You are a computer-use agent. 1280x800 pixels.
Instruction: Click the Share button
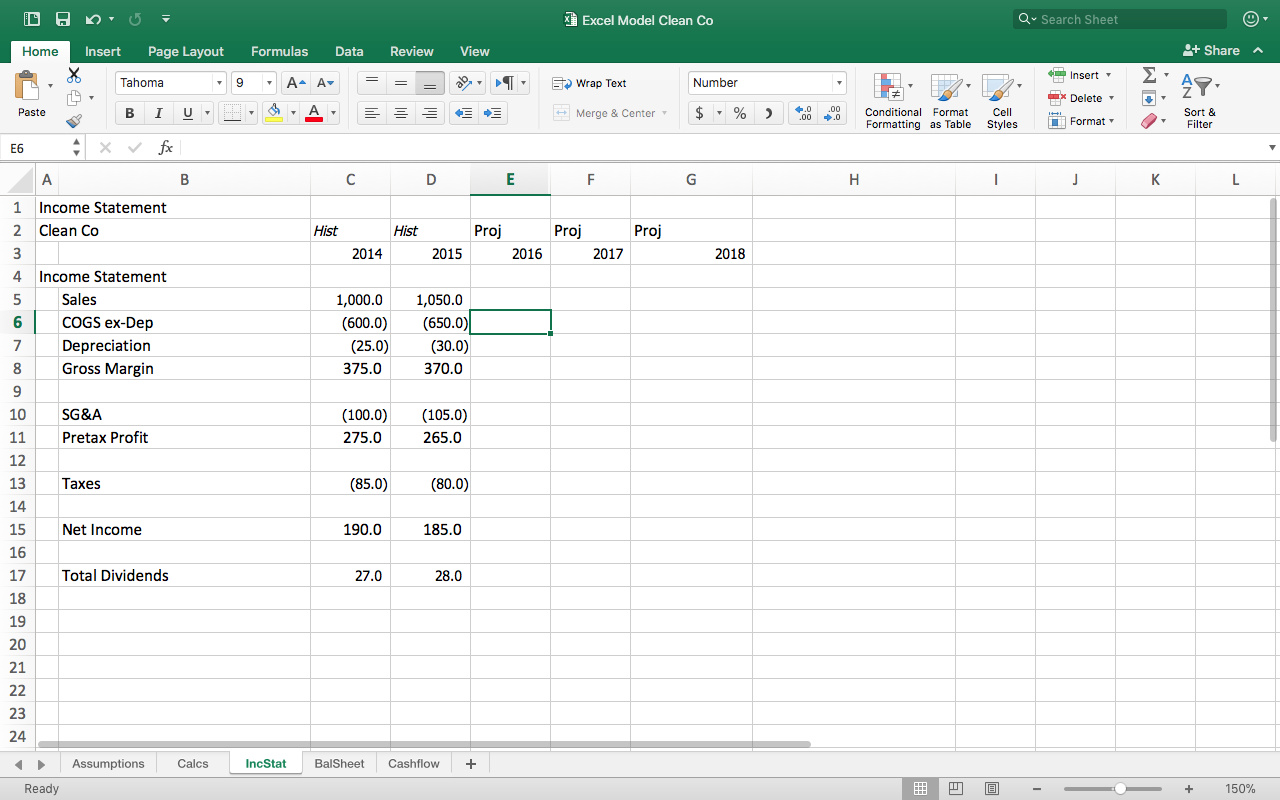(x=1211, y=50)
